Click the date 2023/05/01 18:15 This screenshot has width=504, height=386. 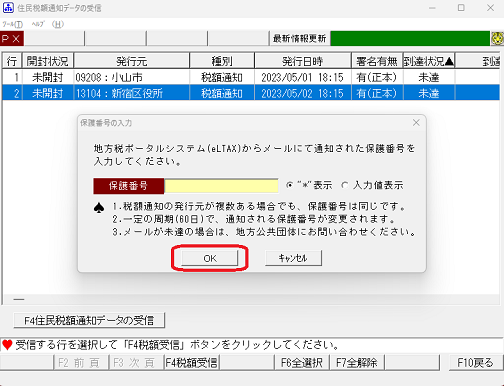302,77
